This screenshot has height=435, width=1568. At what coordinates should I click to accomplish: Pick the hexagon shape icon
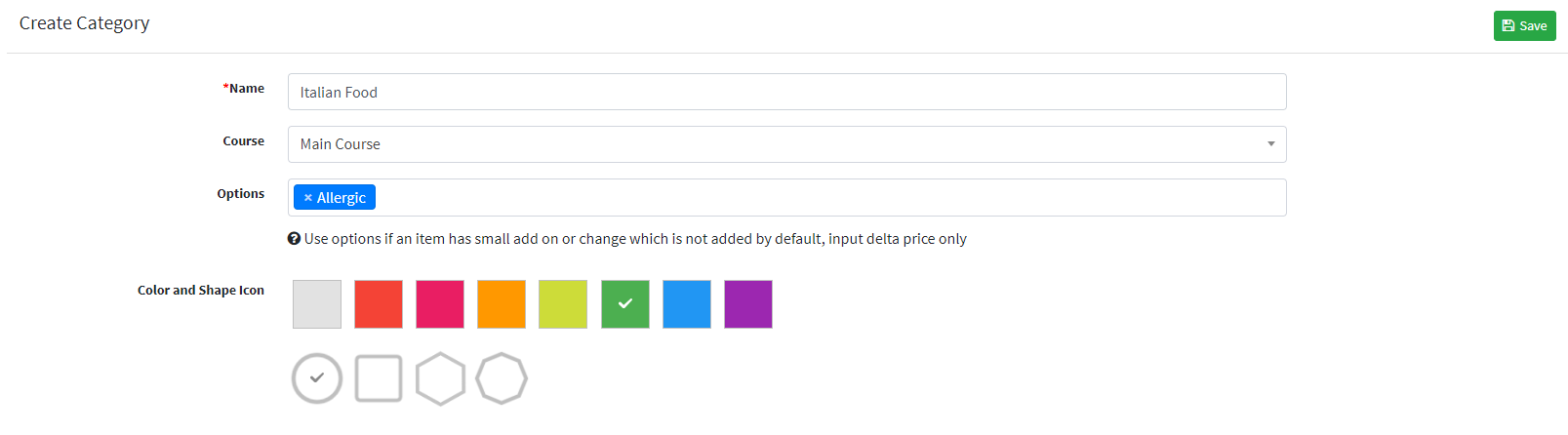(440, 378)
